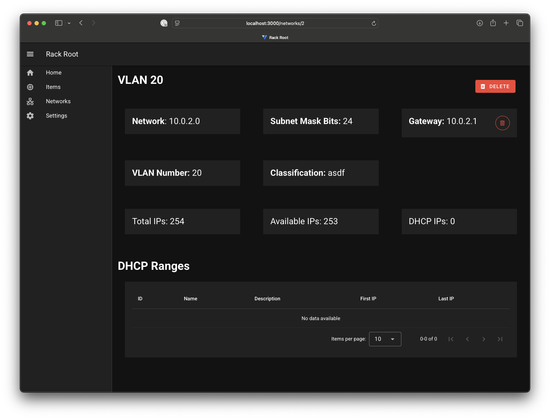550x419 pixels.
Task: Navigate to Settings in sidebar
Action: 56,116
